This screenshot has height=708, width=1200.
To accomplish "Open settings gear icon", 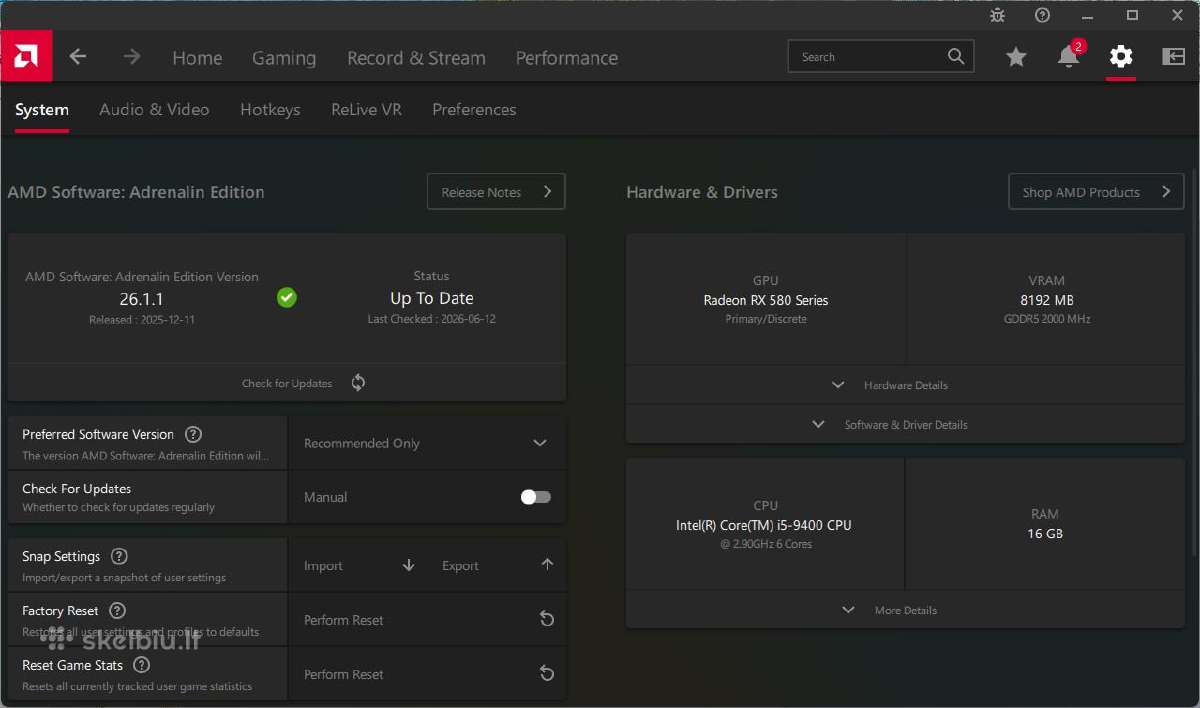I will coord(1121,57).
